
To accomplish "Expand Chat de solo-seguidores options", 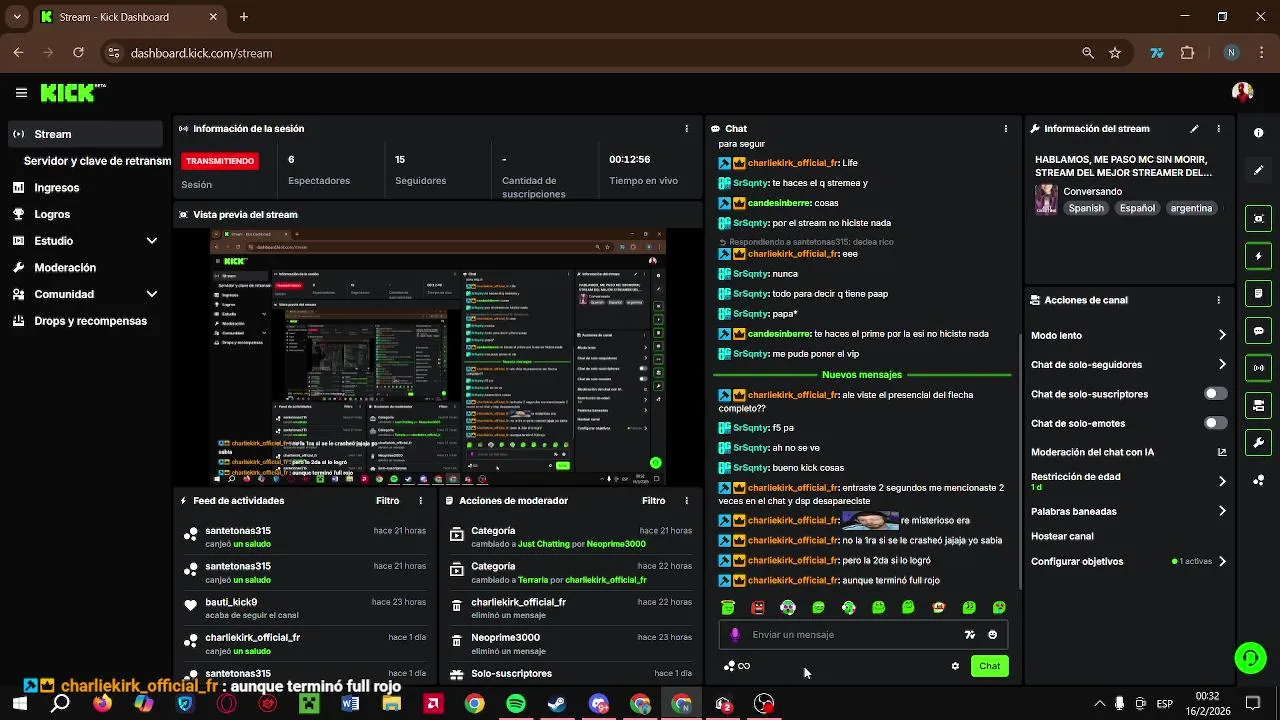I will (1222, 365).
